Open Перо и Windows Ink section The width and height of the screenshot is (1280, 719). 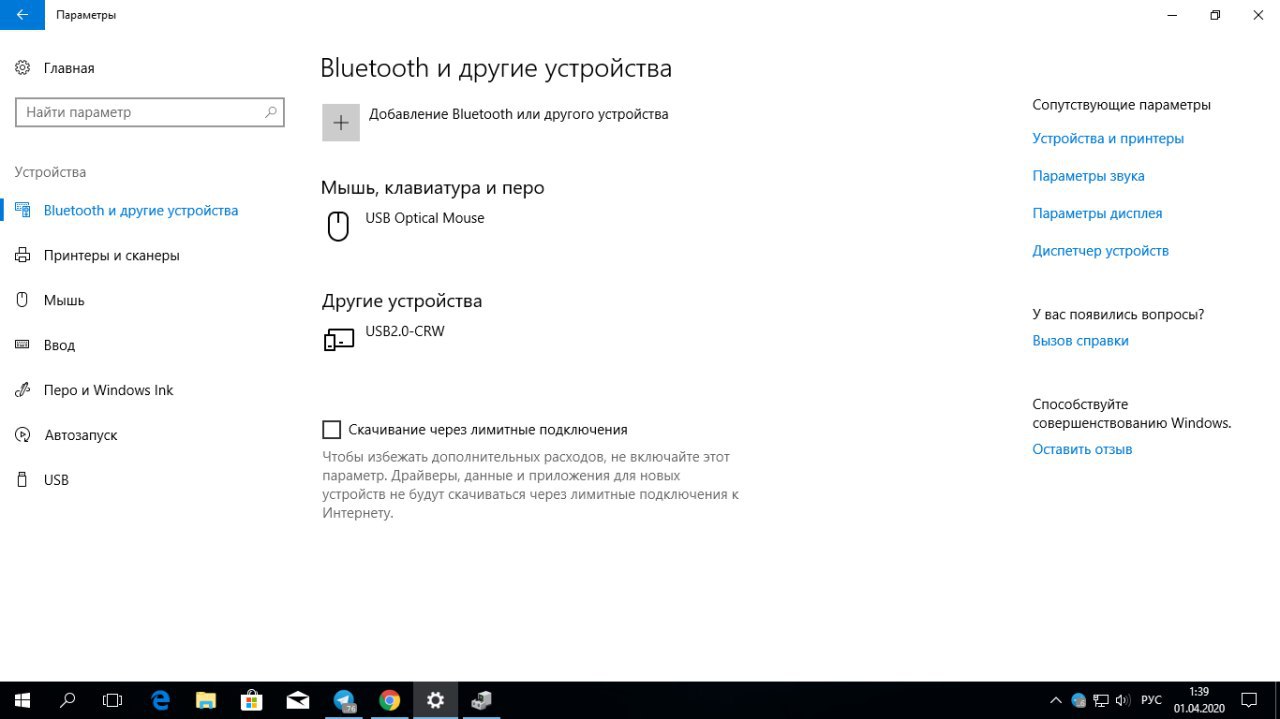click(x=108, y=390)
